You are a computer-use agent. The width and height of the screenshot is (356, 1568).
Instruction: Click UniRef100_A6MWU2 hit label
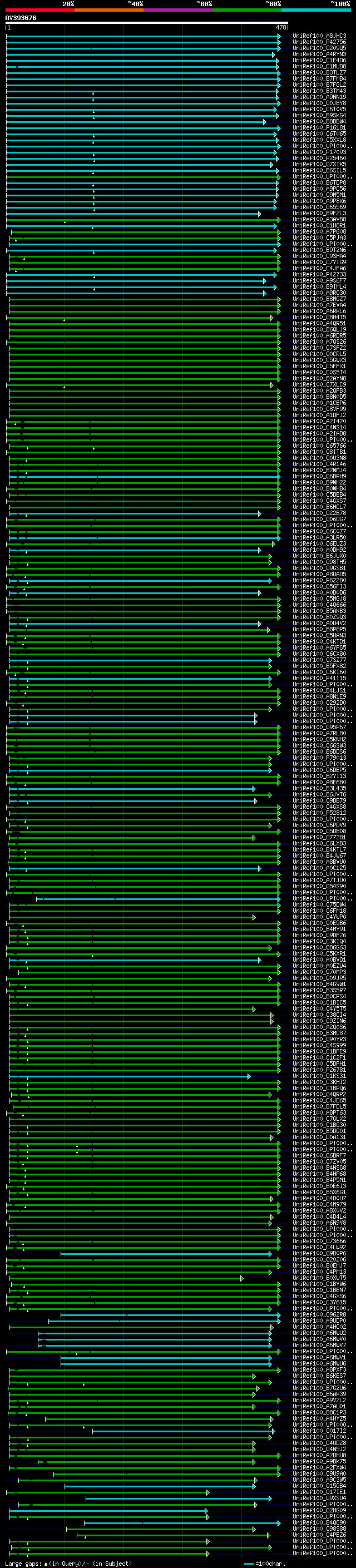319,1333
